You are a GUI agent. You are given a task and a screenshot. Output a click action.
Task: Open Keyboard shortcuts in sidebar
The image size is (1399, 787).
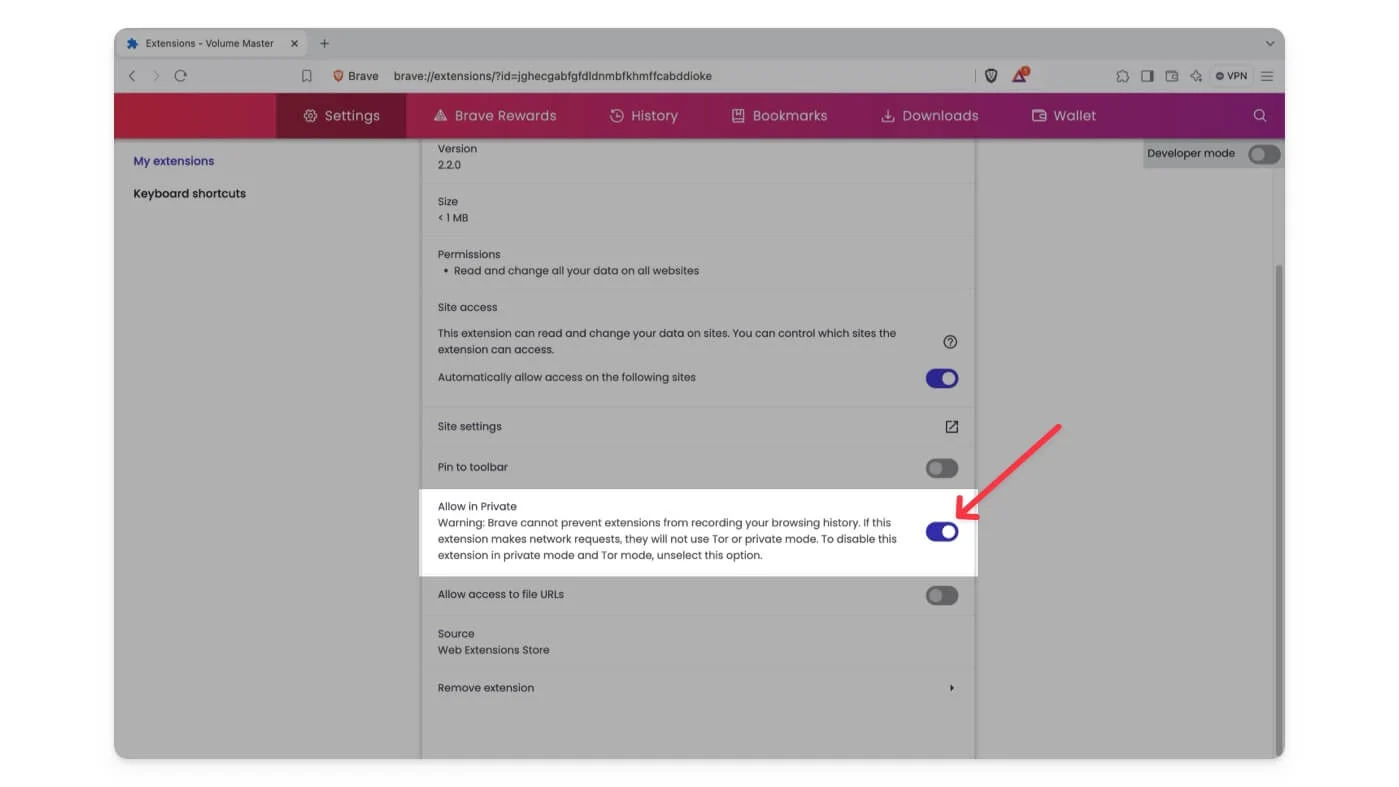click(x=189, y=194)
